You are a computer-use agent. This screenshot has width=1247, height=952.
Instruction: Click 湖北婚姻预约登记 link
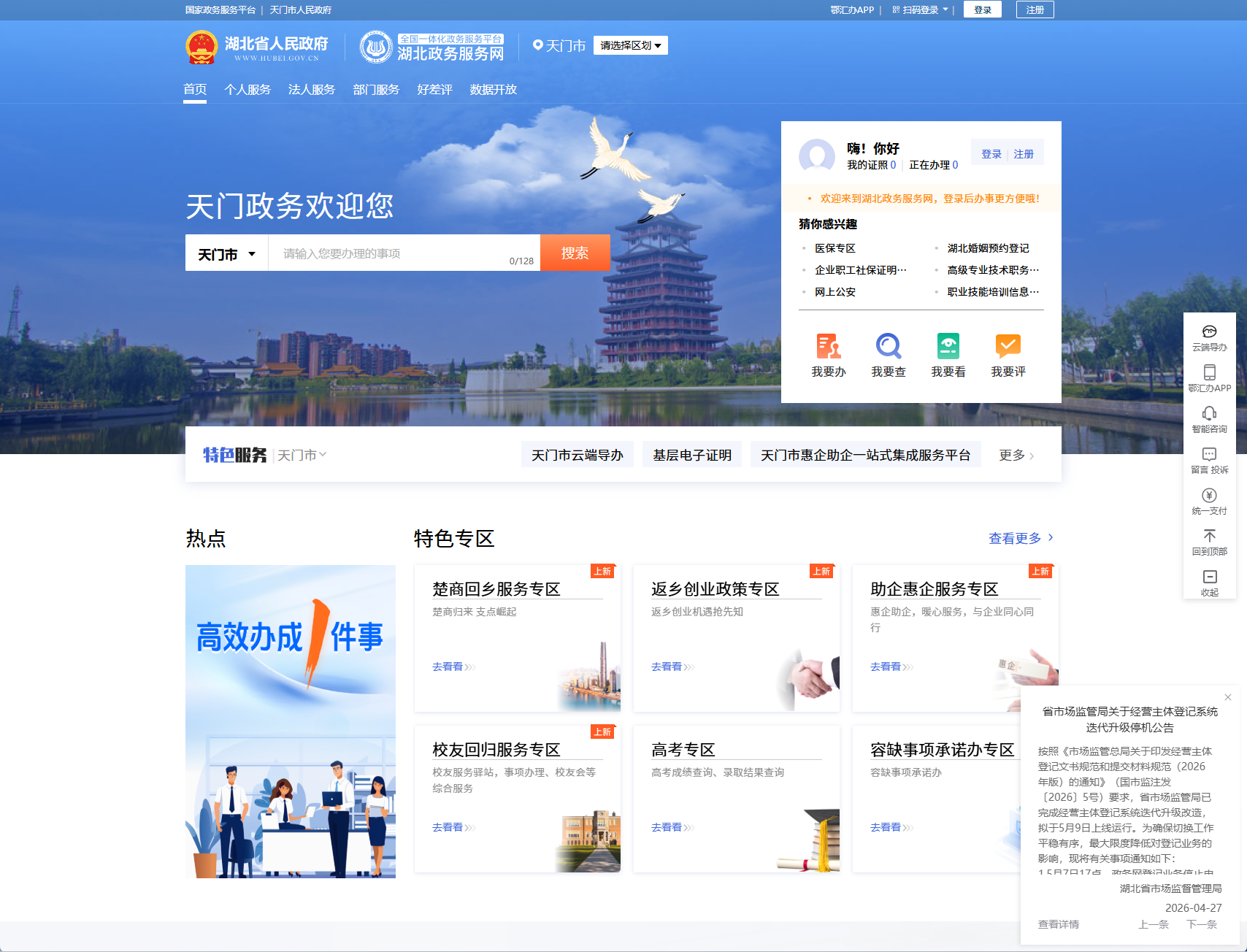(x=989, y=248)
